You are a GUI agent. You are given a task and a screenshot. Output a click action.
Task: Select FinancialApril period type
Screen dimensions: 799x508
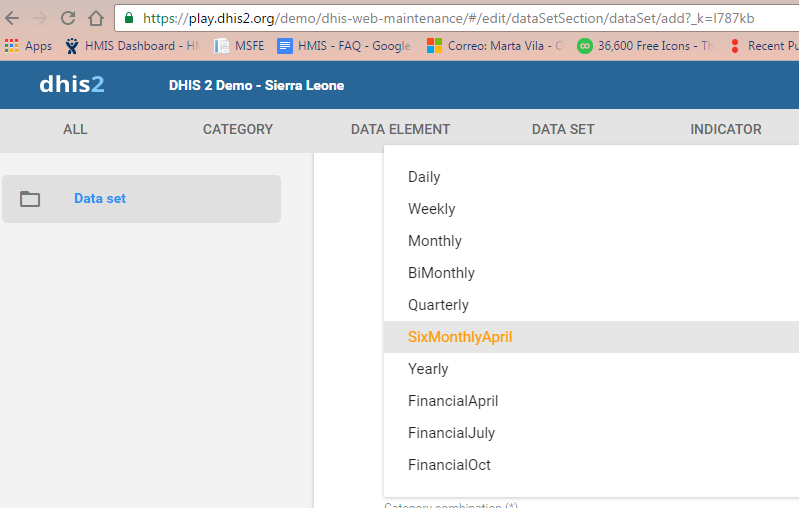[x=591, y=401]
